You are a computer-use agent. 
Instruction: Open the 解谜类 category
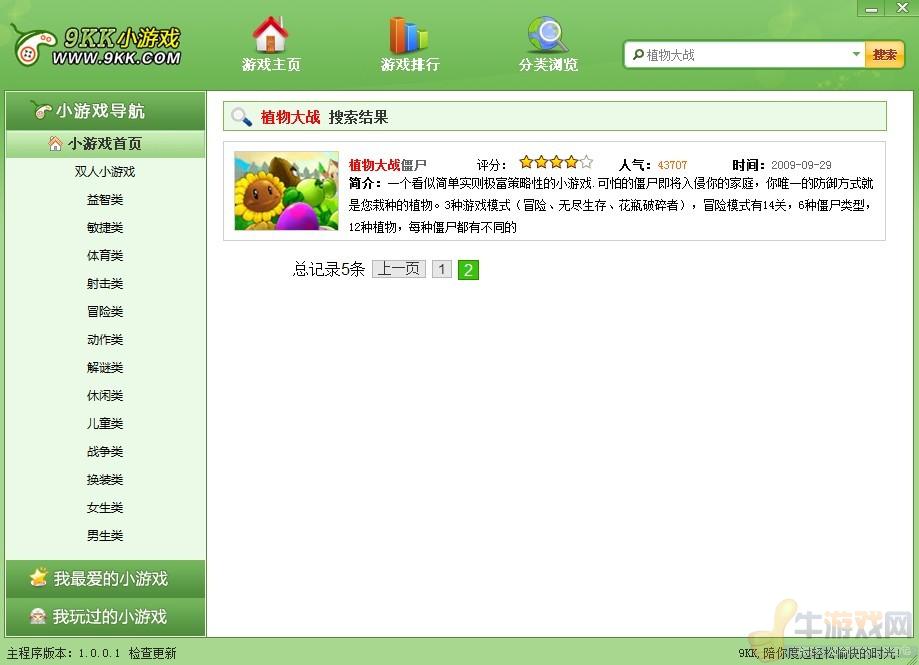pyautogui.click(x=105, y=367)
